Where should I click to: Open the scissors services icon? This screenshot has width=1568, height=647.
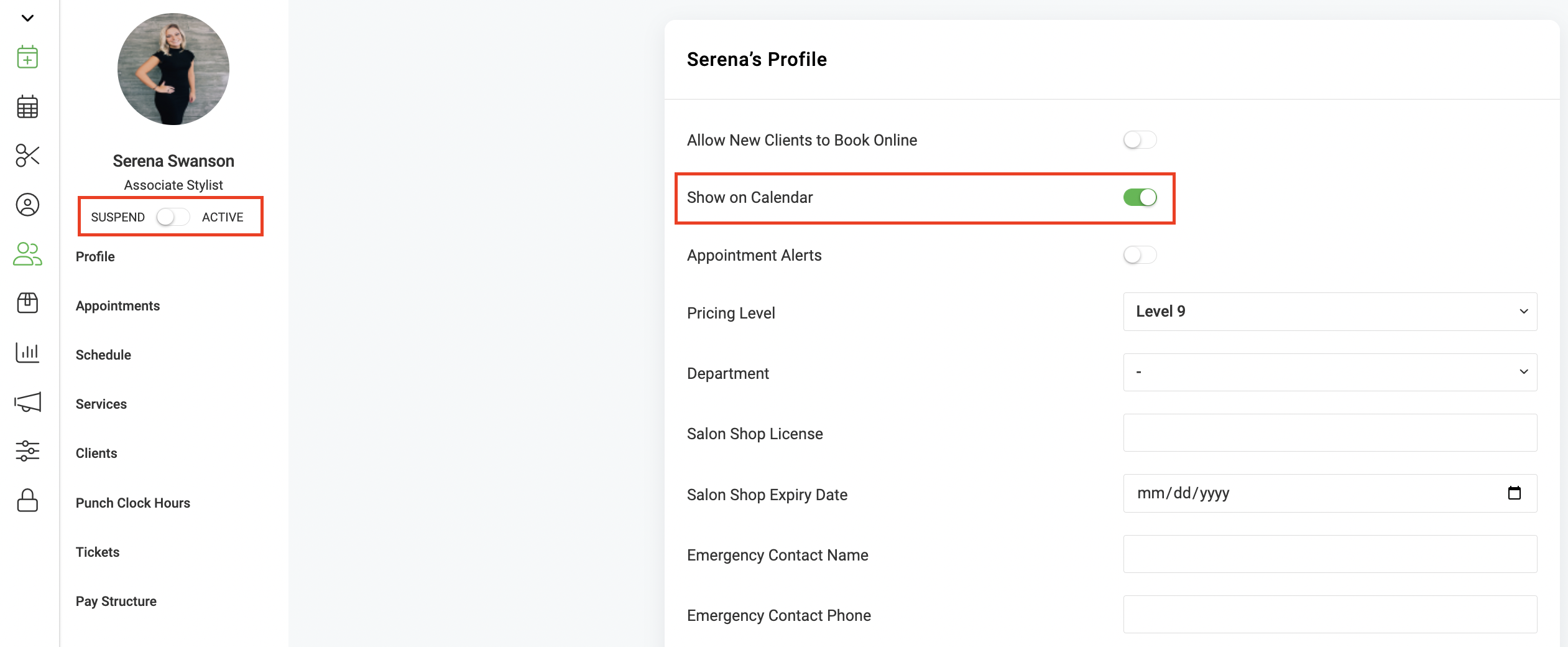(x=27, y=156)
